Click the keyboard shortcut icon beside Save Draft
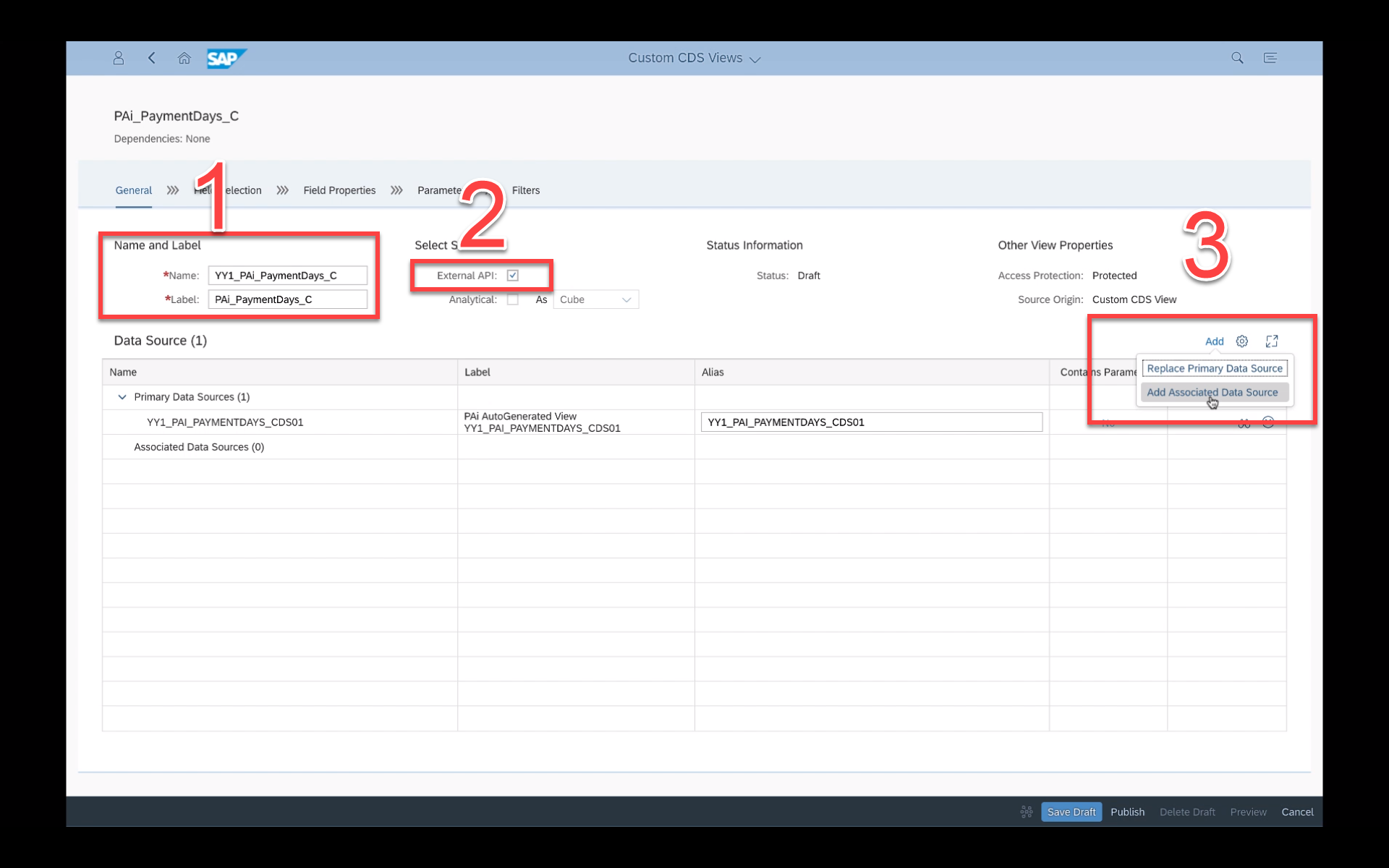This screenshot has width=1389, height=868. (x=1026, y=812)
